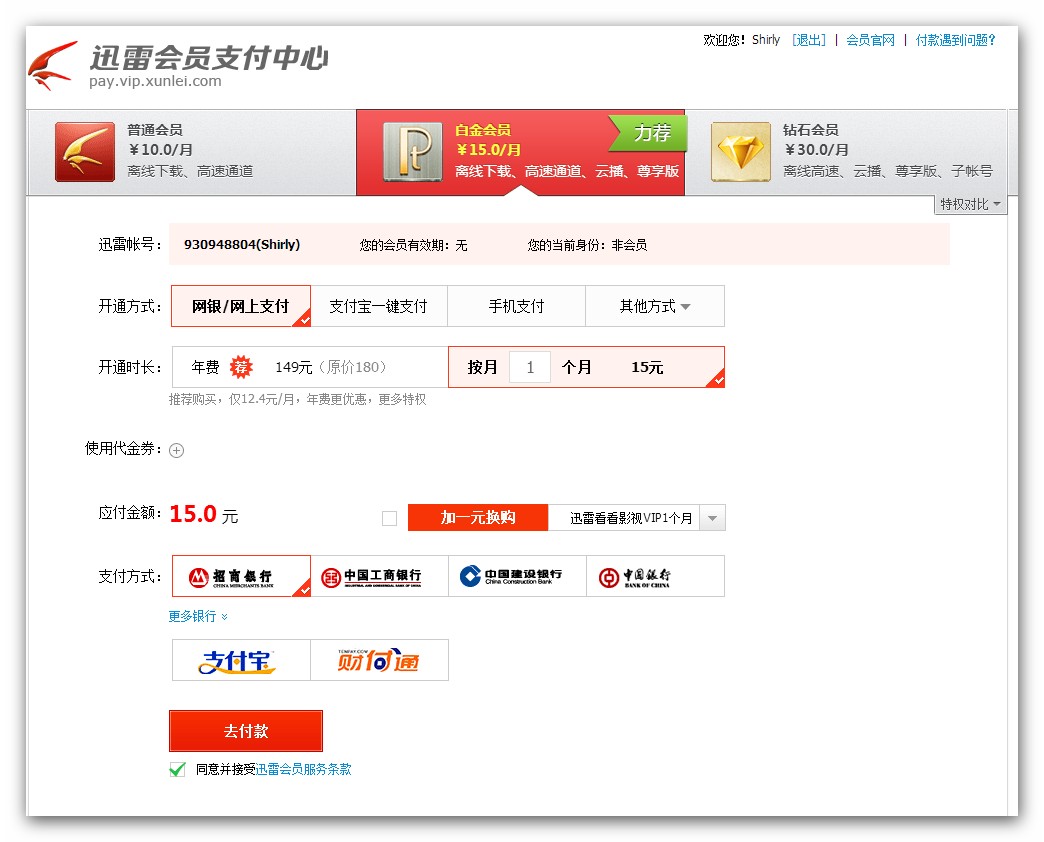Open the 更多银行 more banks link

[194, 615]
